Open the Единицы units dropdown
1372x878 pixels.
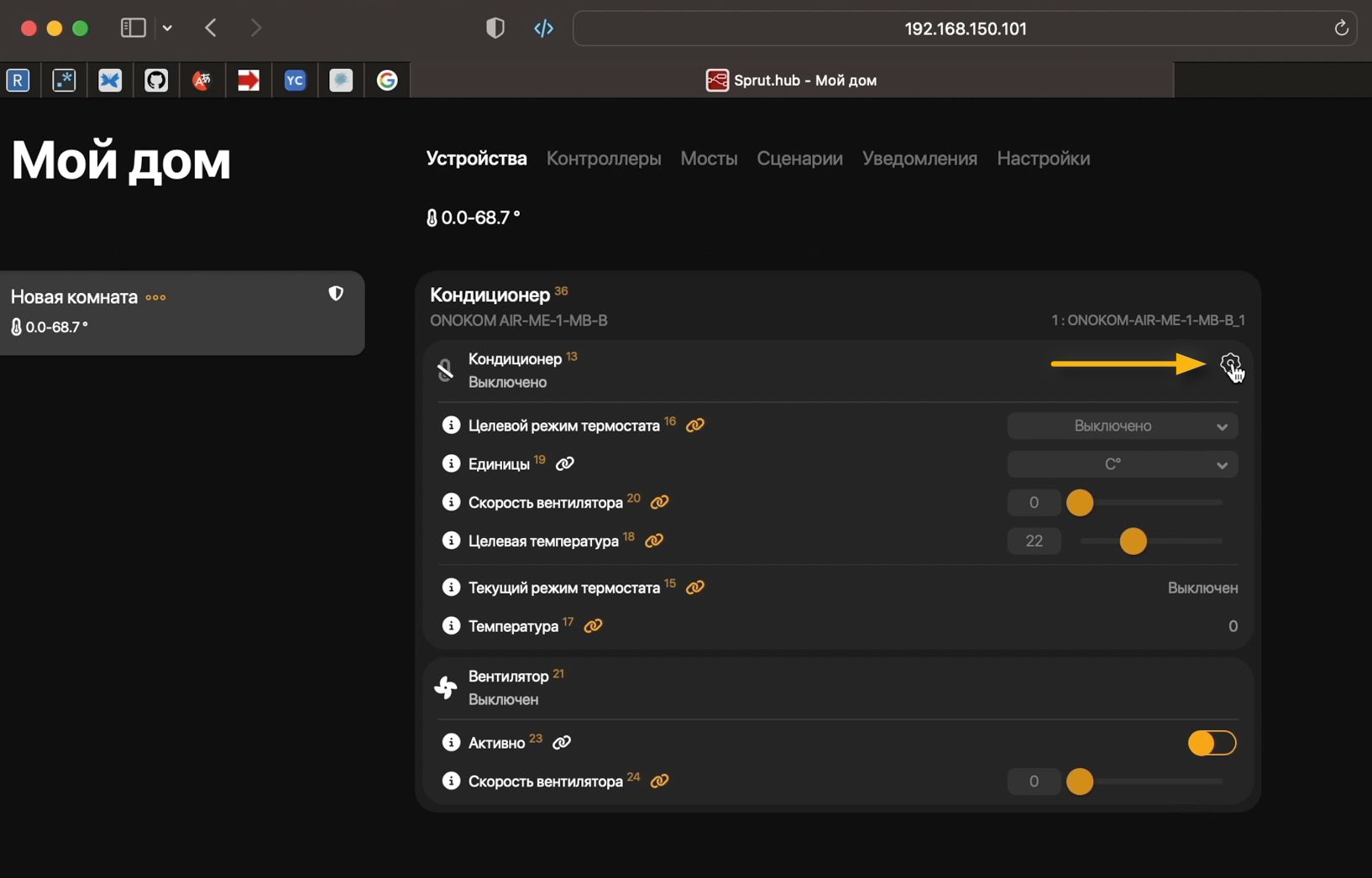coord(1122,464)
